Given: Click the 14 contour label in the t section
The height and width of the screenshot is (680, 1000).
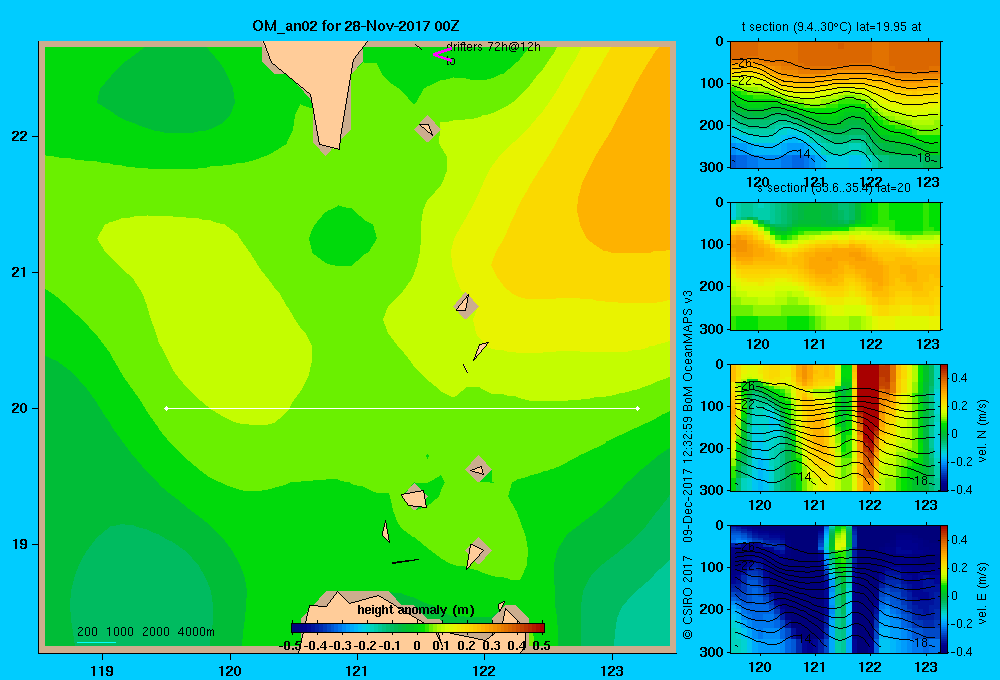Looking at the screenshot, I should (804, 154).
